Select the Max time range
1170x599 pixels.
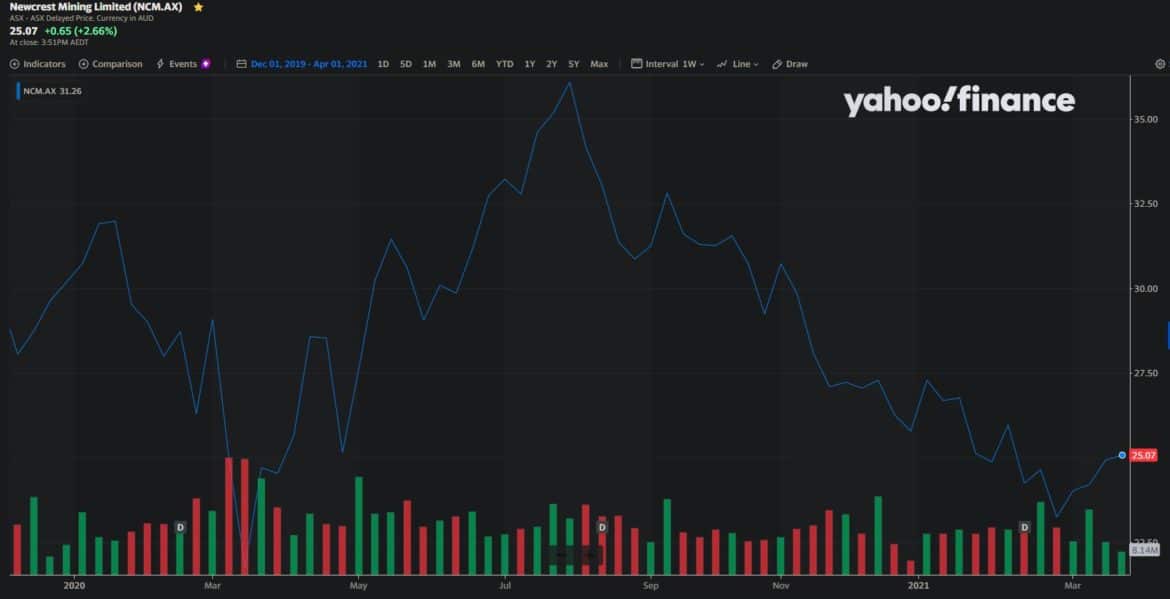coord(598,63)
